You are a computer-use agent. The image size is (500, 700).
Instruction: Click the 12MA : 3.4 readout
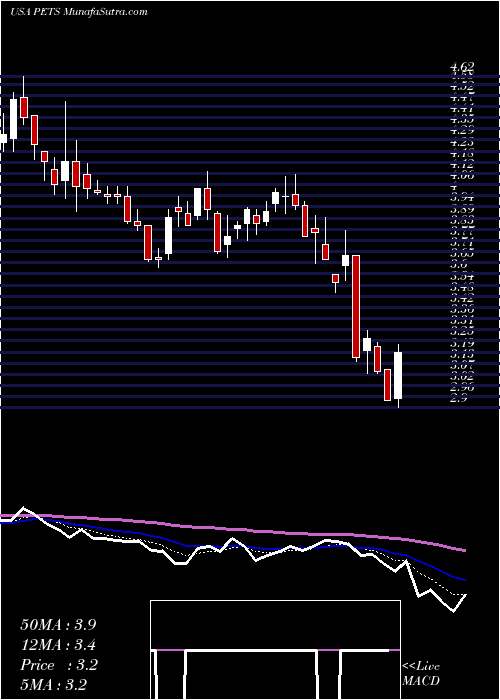pyautogui.click(x=58, y=645)
